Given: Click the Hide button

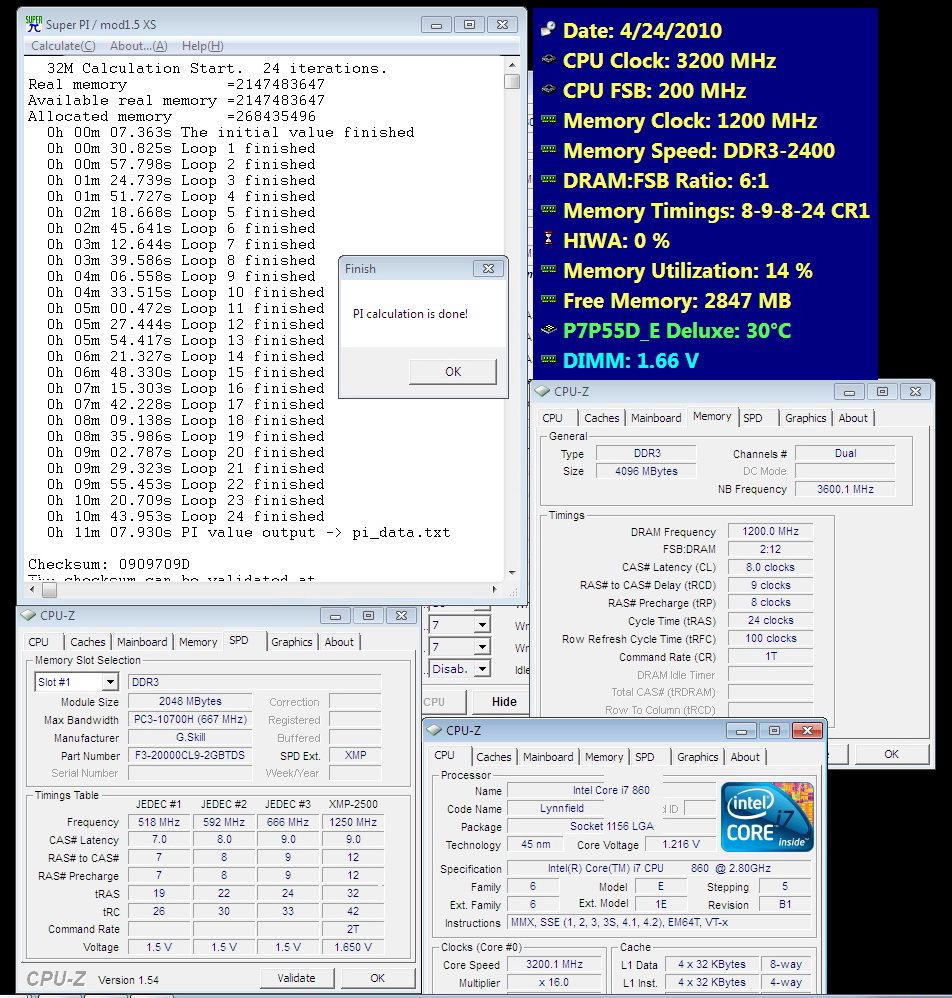Looking at the screenshot, I should coord(503,702).
